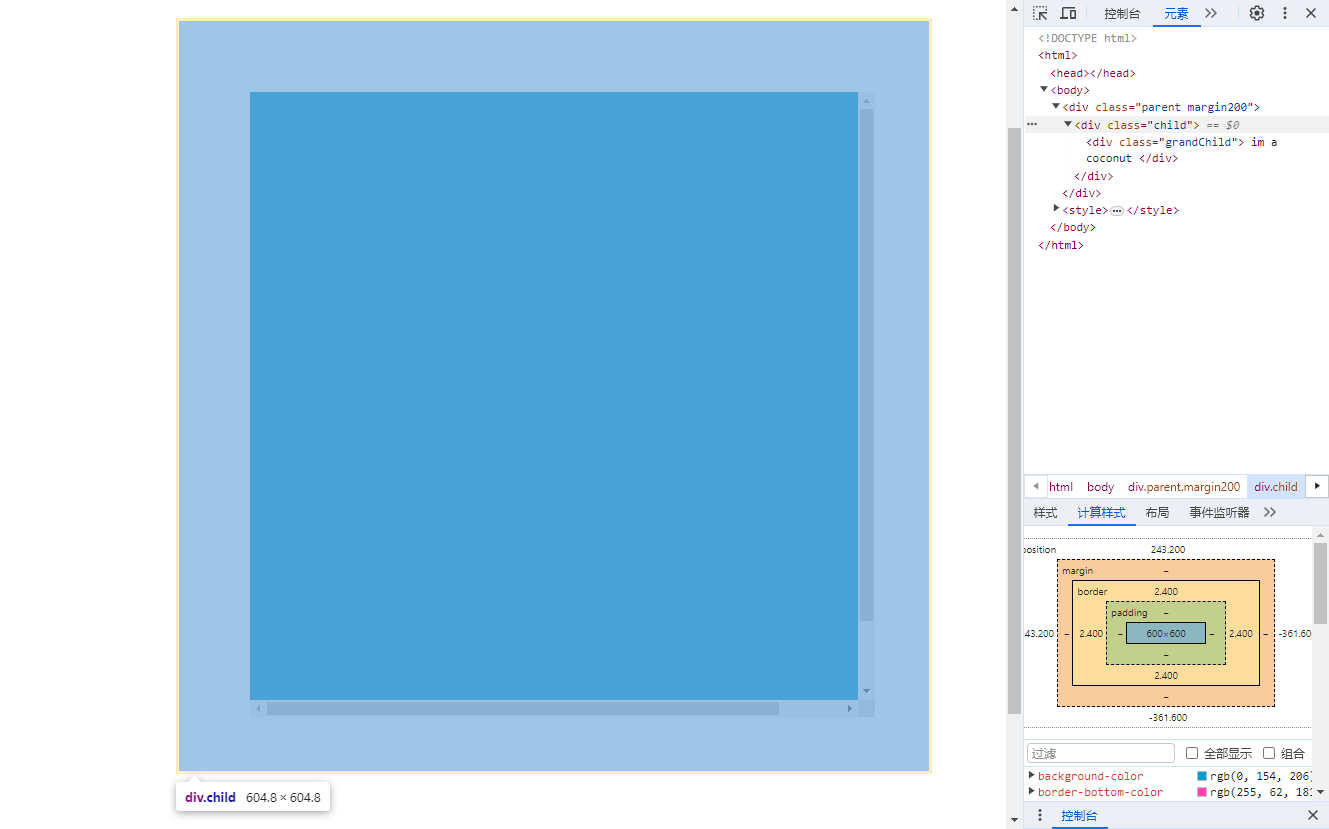The width and height of the screenshot is (1329, 829).
Task: Open the drawer three-dot menu
Action: coord(1040,816)
